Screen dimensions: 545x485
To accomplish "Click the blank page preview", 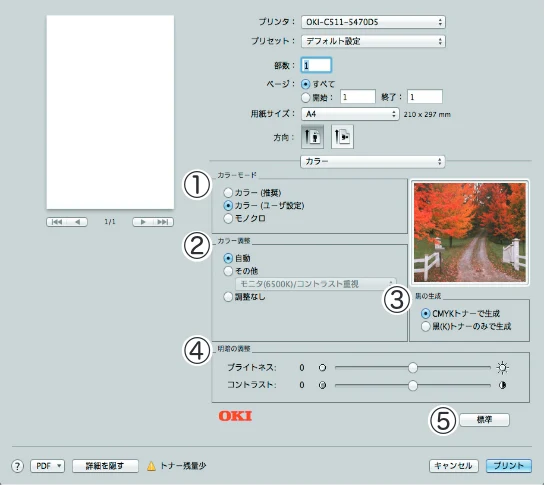I will click(111, 112).
